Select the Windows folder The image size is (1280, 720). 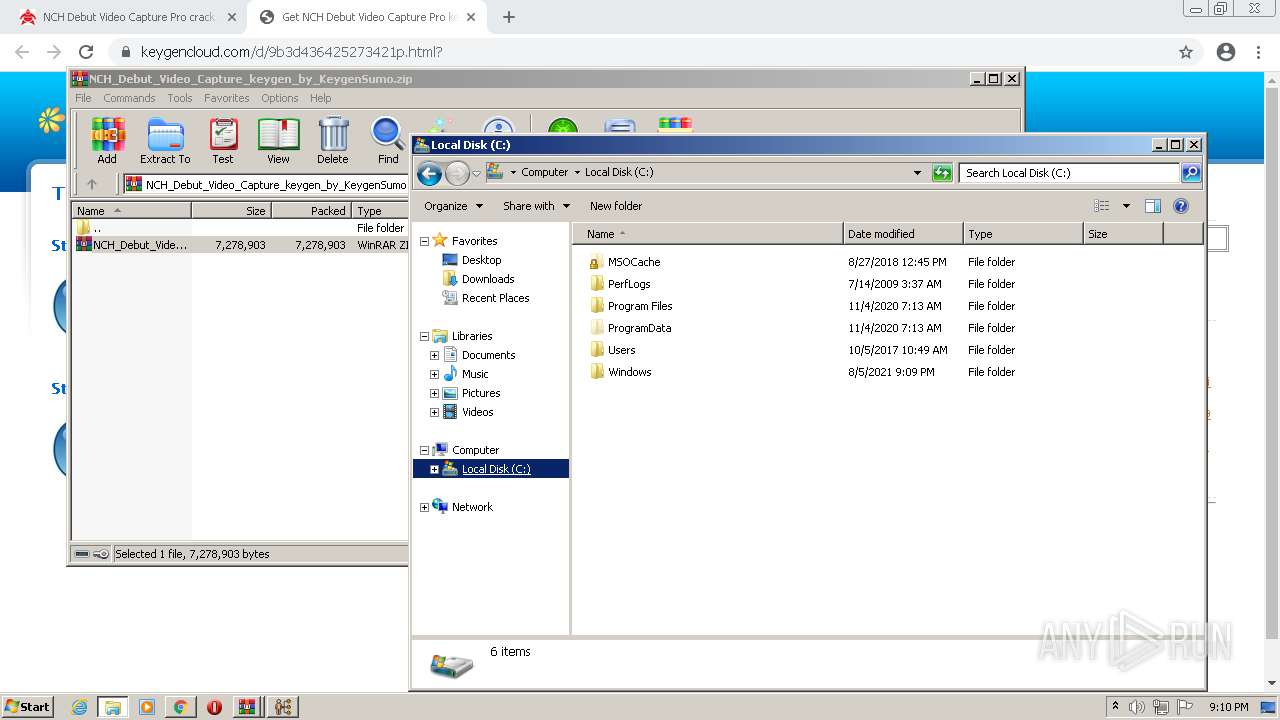[x=629, y=372]
